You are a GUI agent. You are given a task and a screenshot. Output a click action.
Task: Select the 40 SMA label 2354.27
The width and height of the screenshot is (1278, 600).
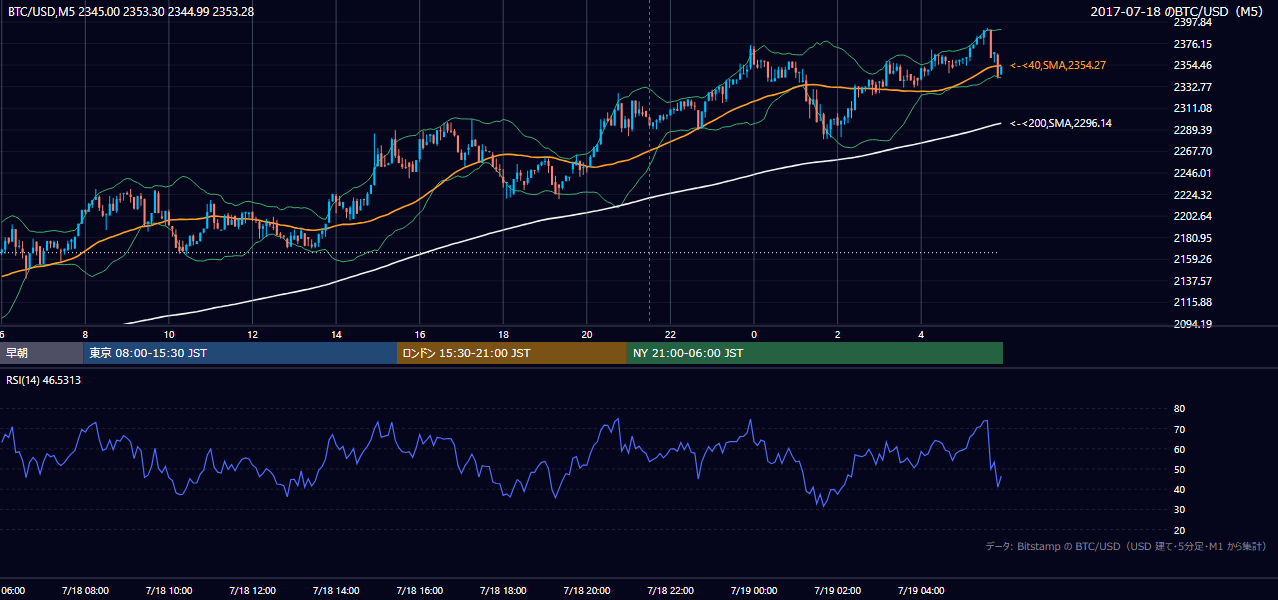[1057, 65]
